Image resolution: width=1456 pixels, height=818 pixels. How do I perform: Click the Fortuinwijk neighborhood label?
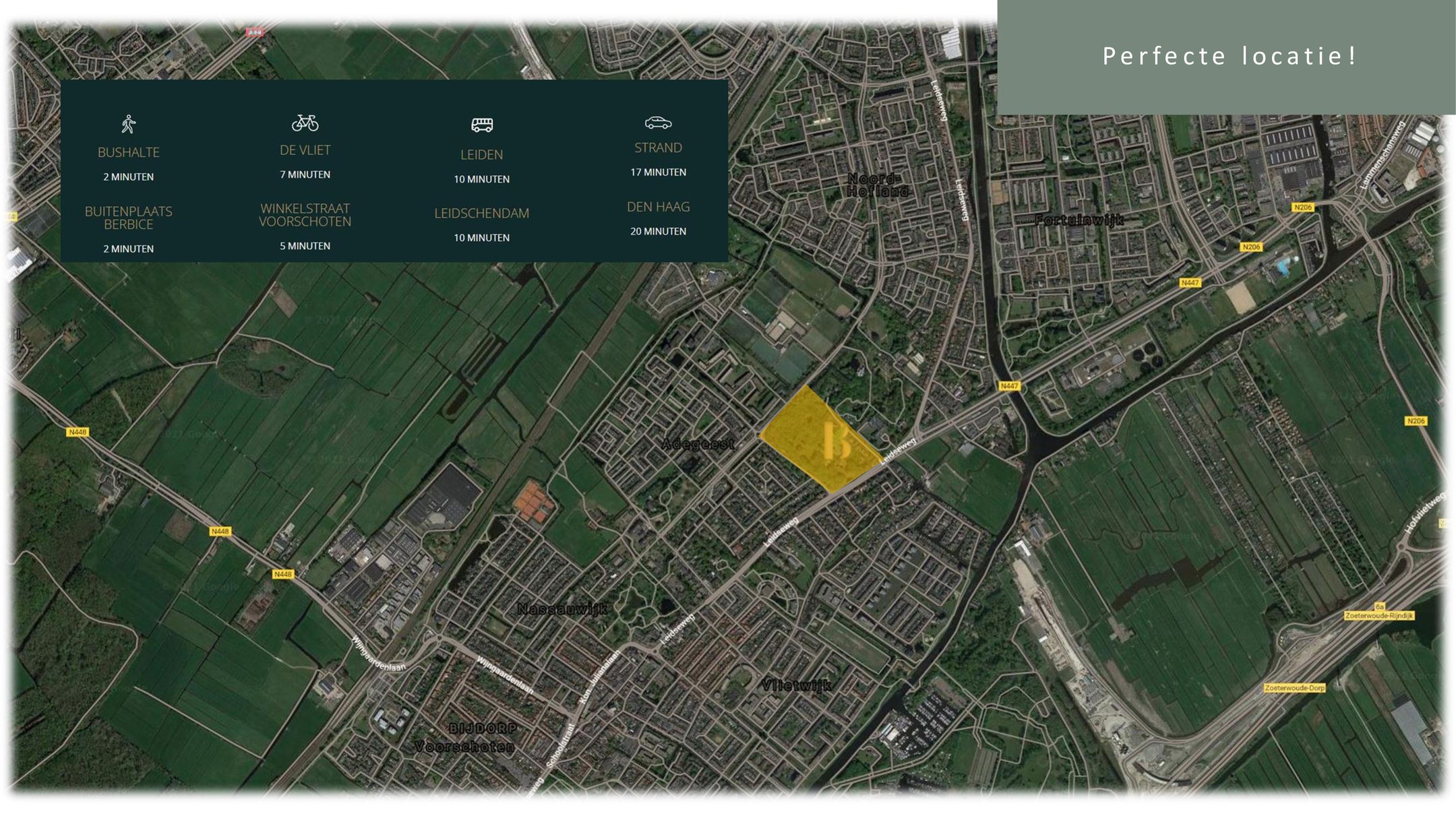coord(1079,220)
